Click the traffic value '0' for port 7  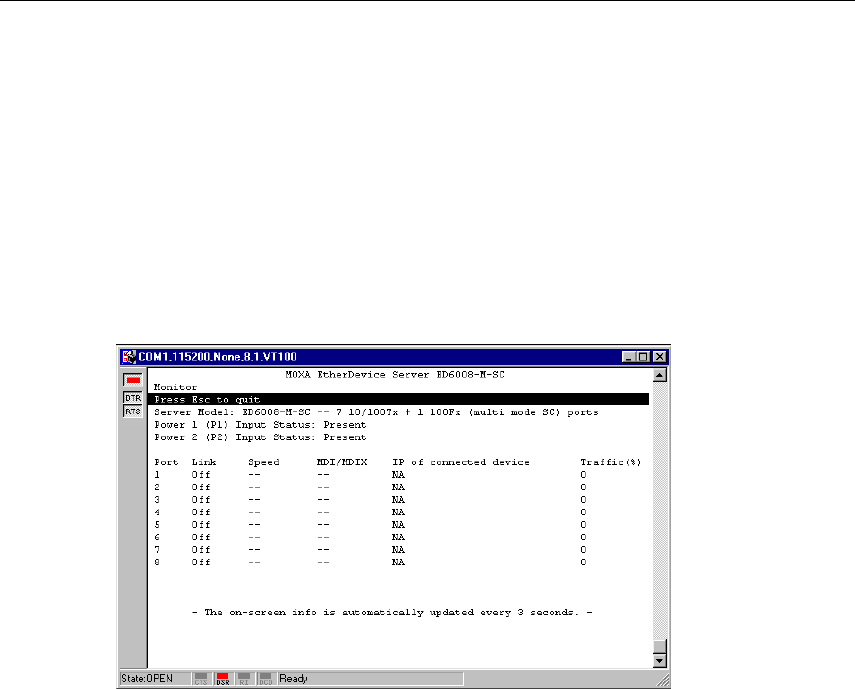click(583, 549)
